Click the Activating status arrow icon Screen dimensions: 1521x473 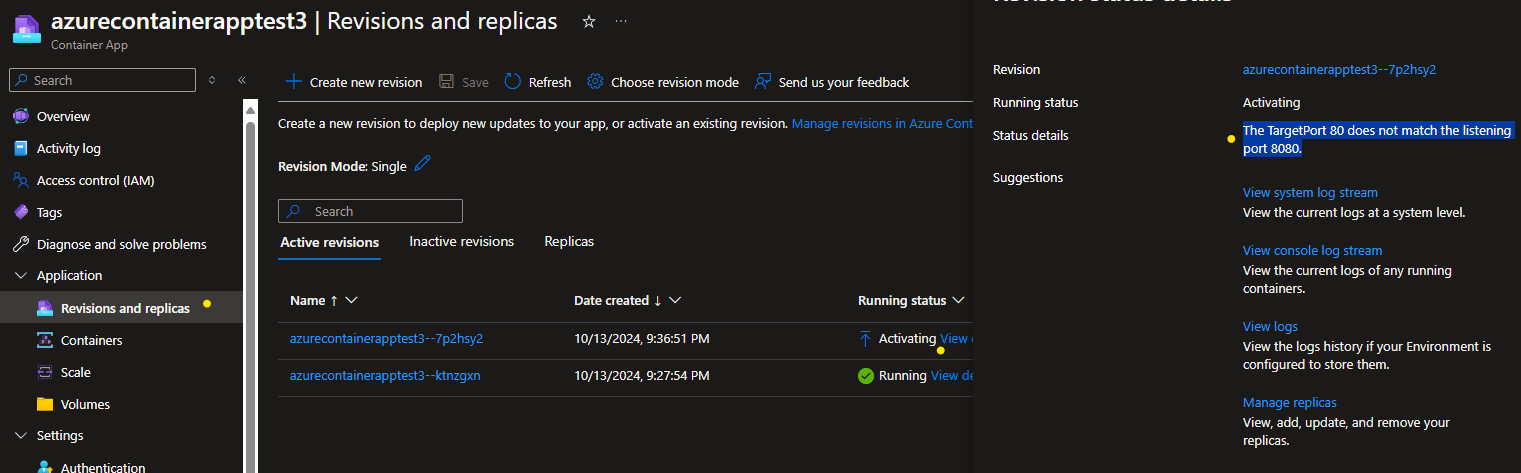coord(865,339)
